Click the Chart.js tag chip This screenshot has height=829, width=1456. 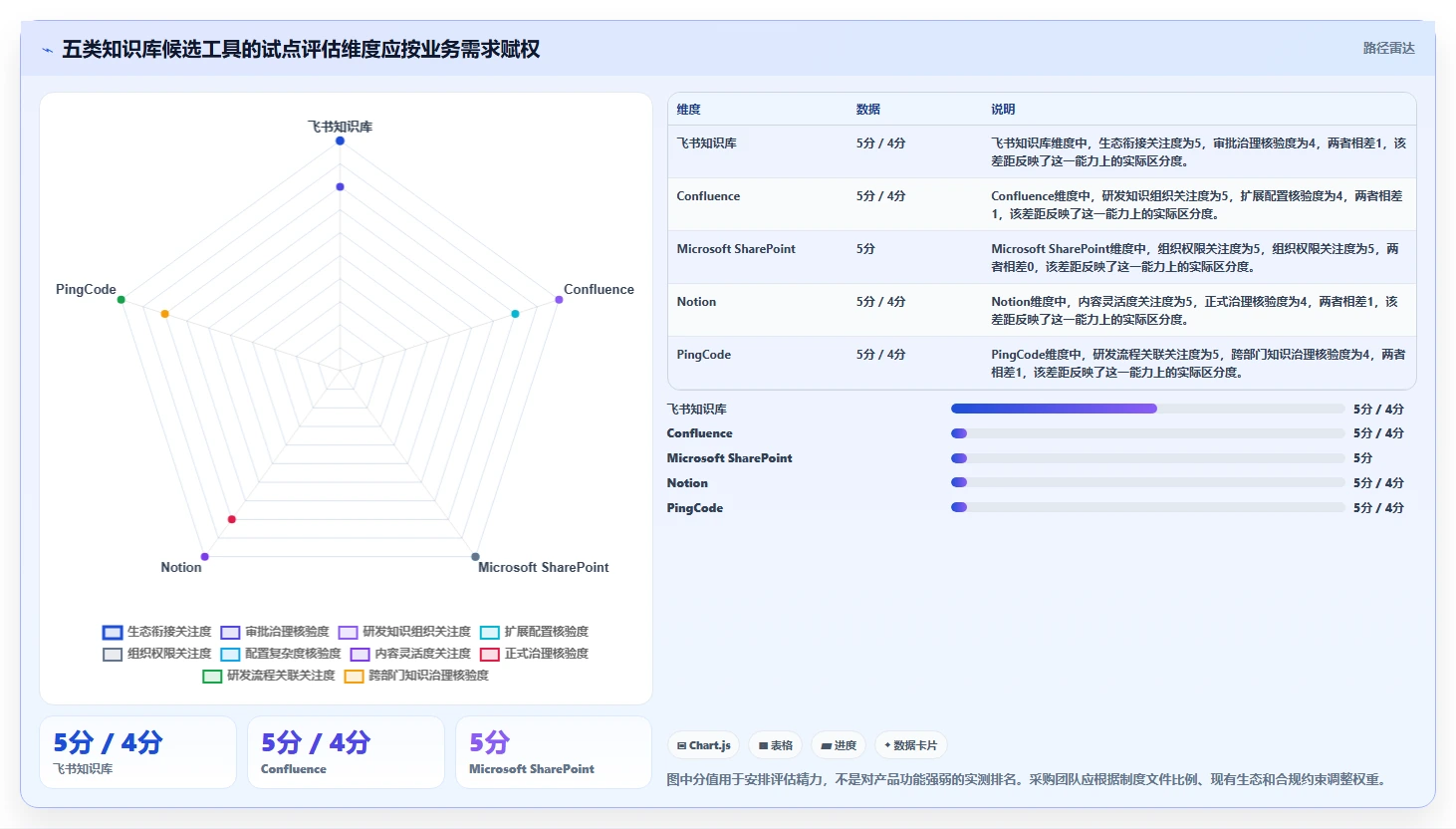pyautogui.click(x=704, y=745)
